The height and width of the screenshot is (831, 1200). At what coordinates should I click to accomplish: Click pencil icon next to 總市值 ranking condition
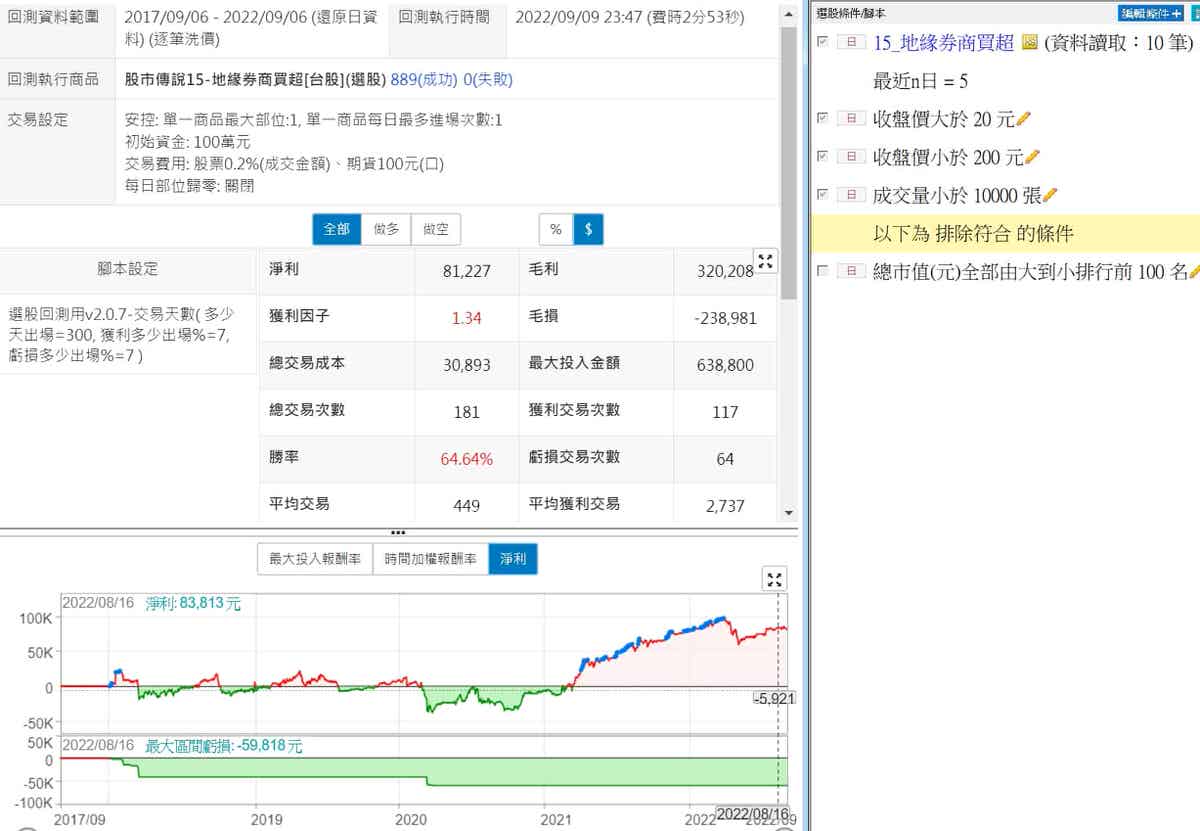1194,271
